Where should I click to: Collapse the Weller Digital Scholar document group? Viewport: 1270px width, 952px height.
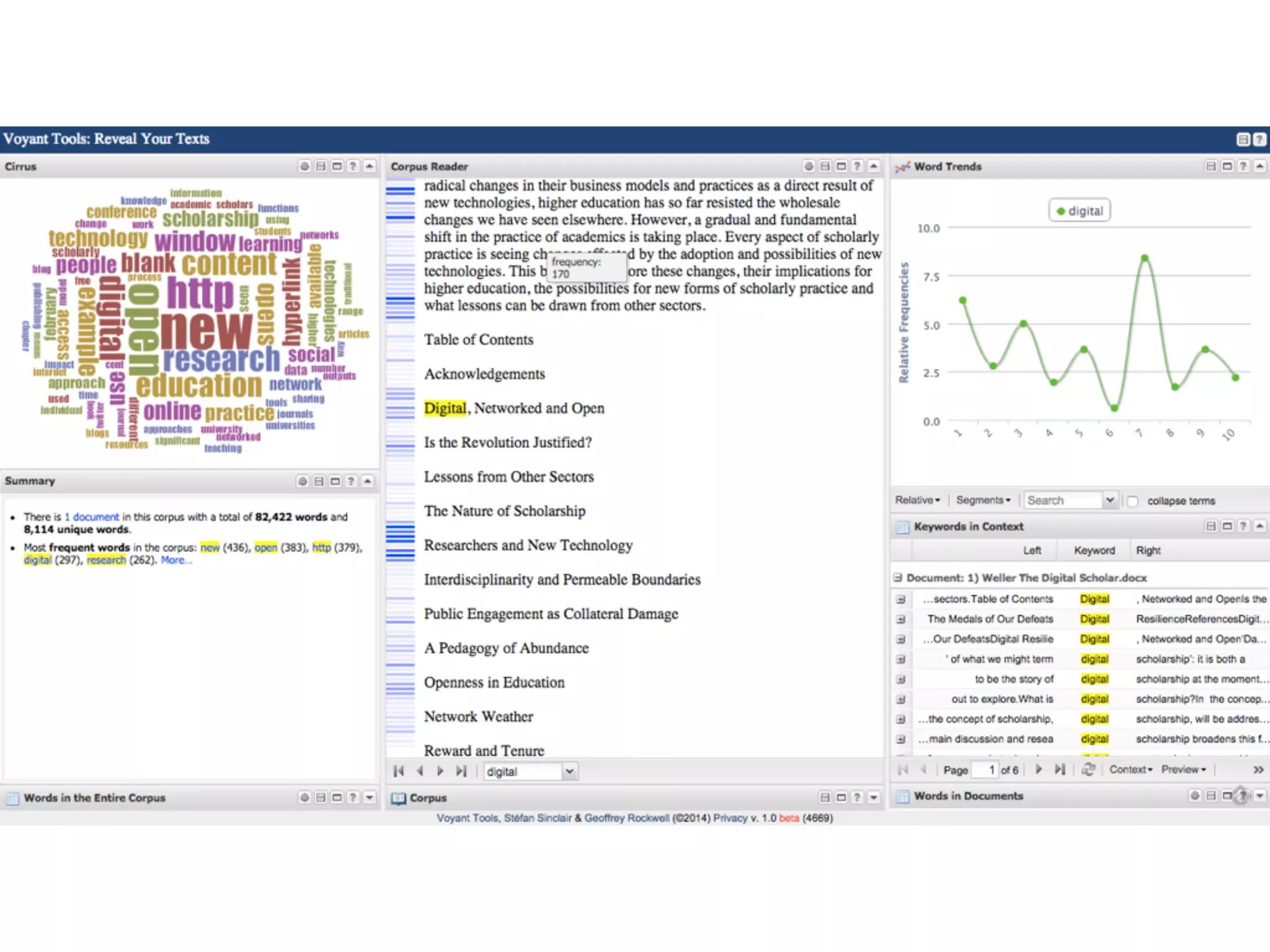(x=897, y=578)
